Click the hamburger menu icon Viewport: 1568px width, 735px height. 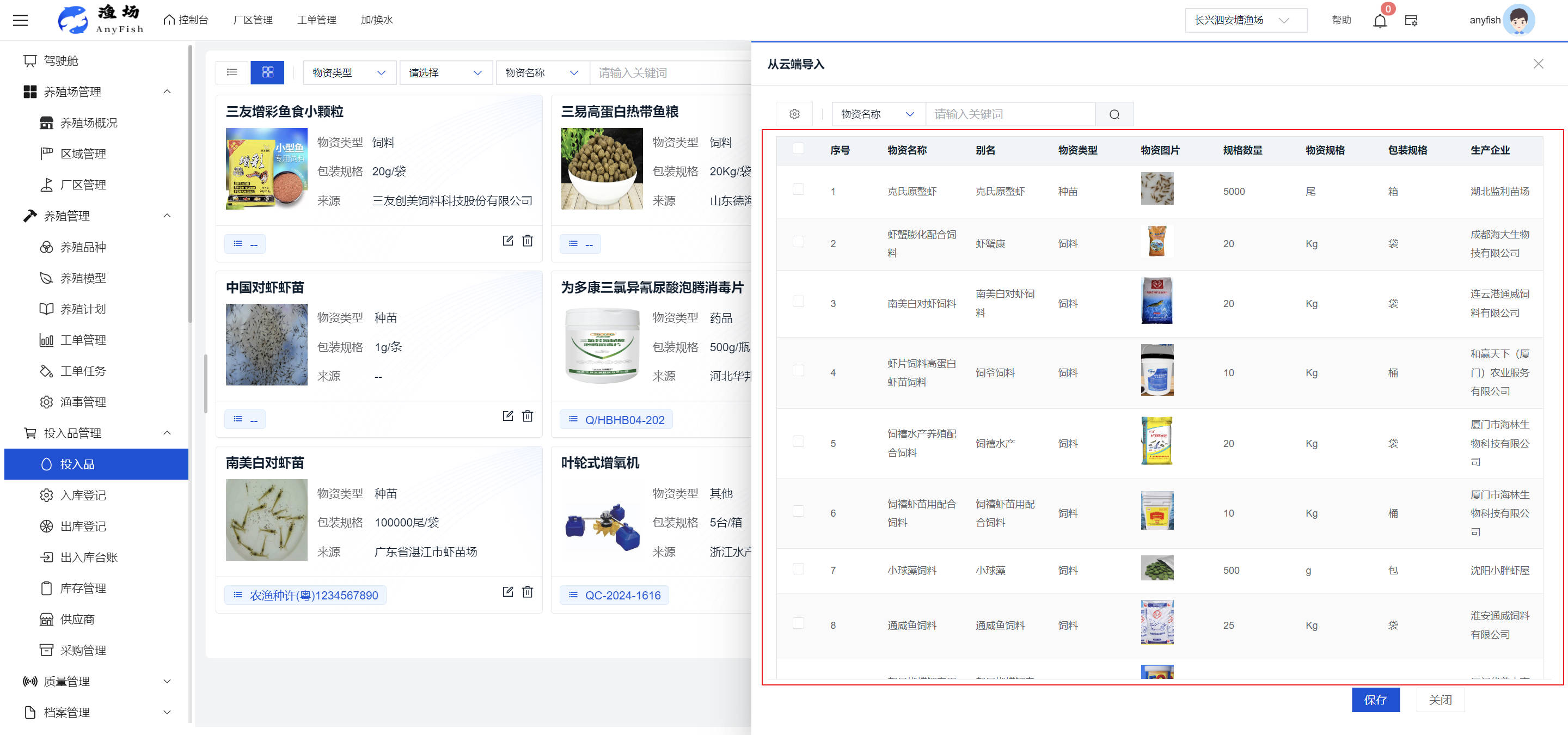click(x=20, y=20)
